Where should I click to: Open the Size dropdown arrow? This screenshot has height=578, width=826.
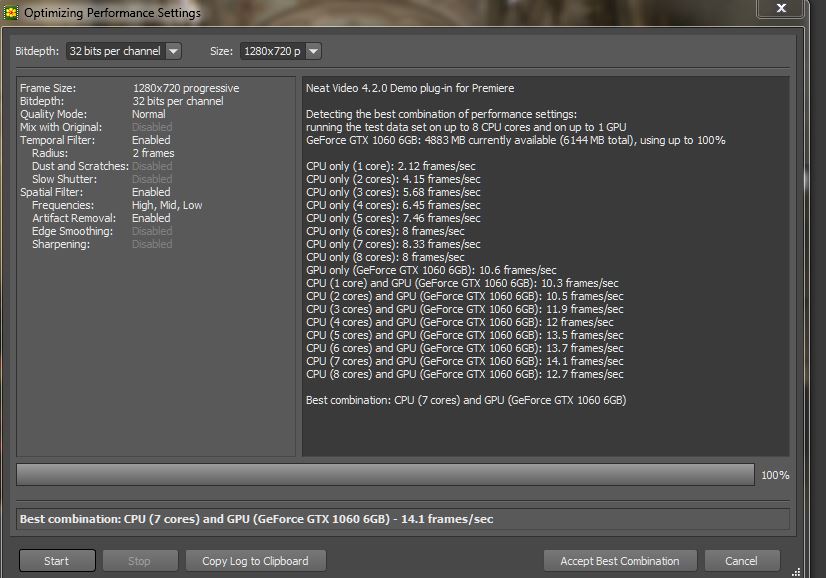click(313, 51)
